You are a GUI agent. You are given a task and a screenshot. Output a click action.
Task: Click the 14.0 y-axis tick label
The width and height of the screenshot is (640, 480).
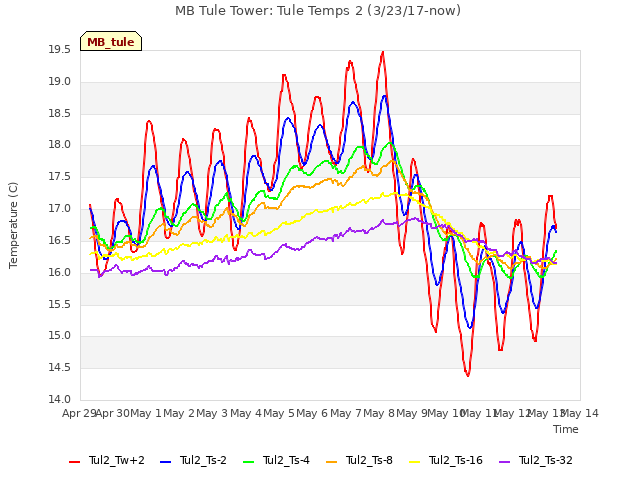(60, 400)
